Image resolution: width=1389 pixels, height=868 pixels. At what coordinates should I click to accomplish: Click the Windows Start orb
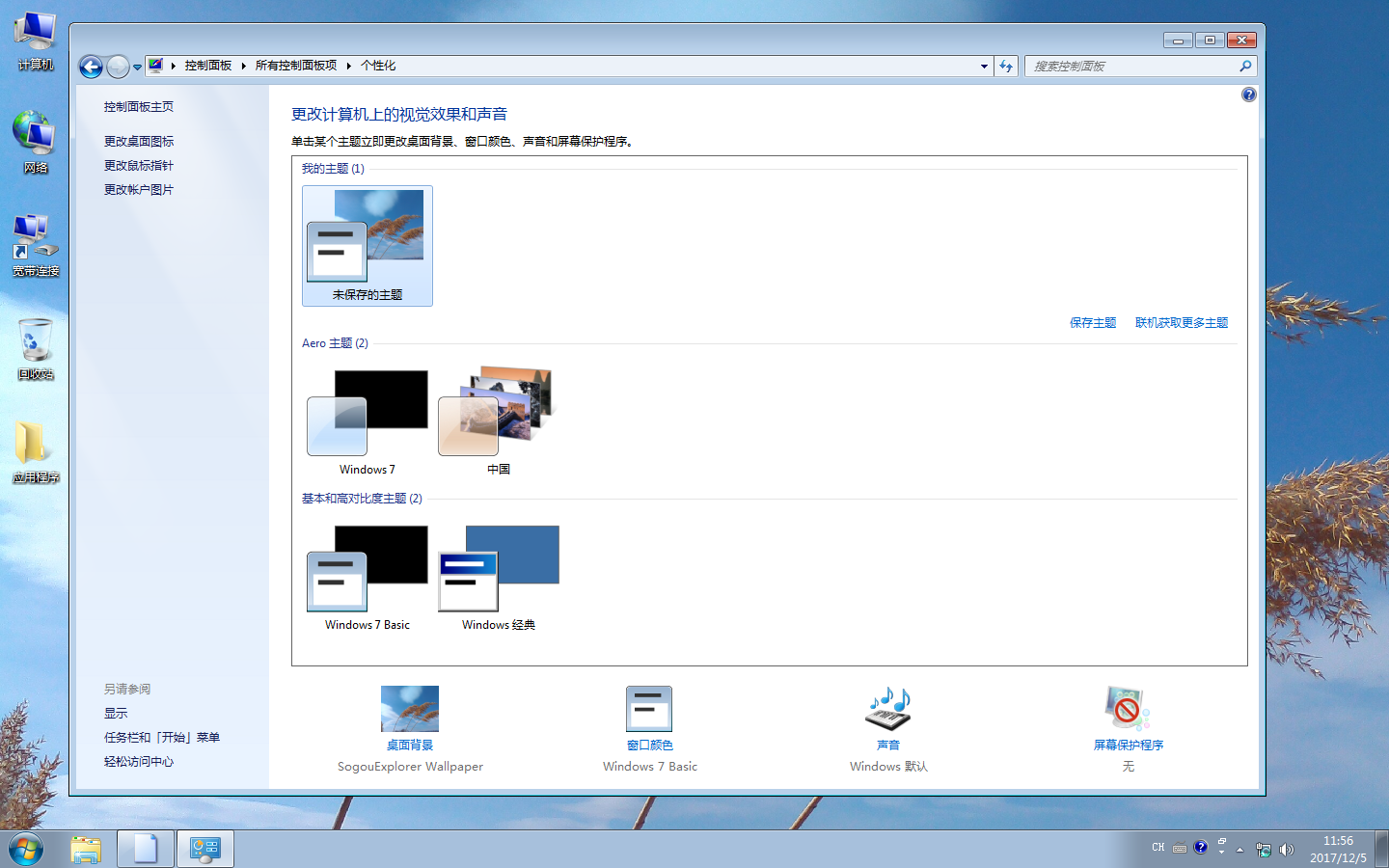[26, 849]
